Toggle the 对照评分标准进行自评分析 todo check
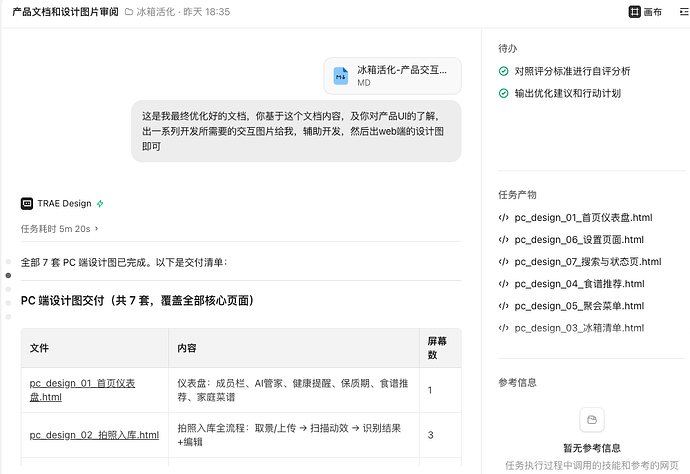Screen dimensions: 690x474 click(503, 71)
